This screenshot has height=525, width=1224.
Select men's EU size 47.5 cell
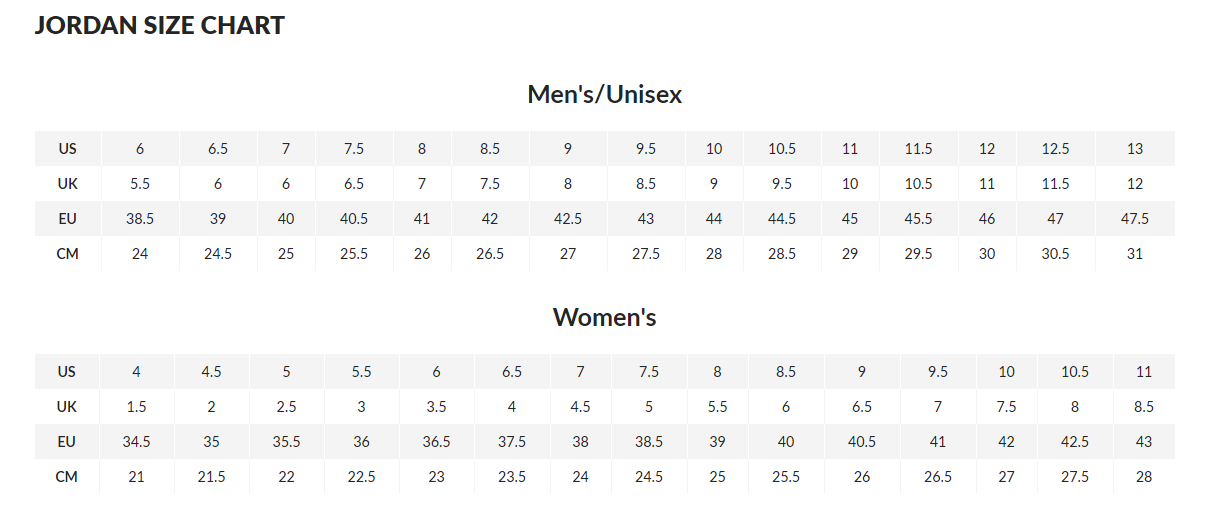[x=1135, y=219]
